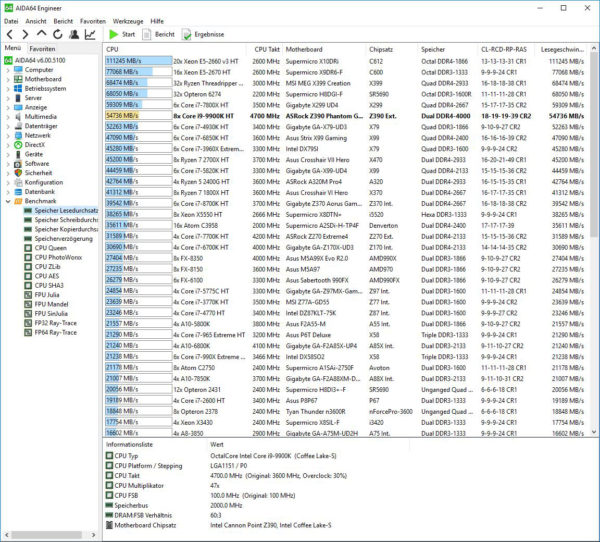The height and width of the screenshot is (542, 600).
Task: Click the up-level arrow icon
Action: (x=41, y=34)
